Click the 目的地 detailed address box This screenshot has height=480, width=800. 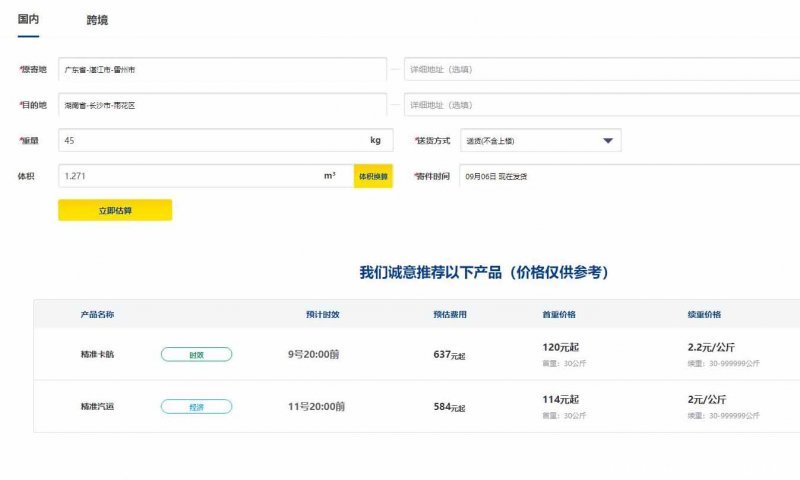click(600, 105)
